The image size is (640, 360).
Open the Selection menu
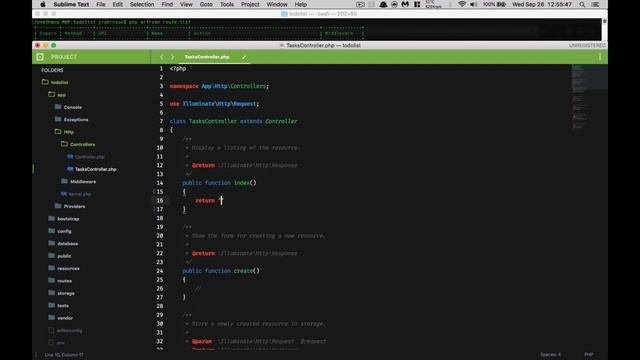(142, 4)
